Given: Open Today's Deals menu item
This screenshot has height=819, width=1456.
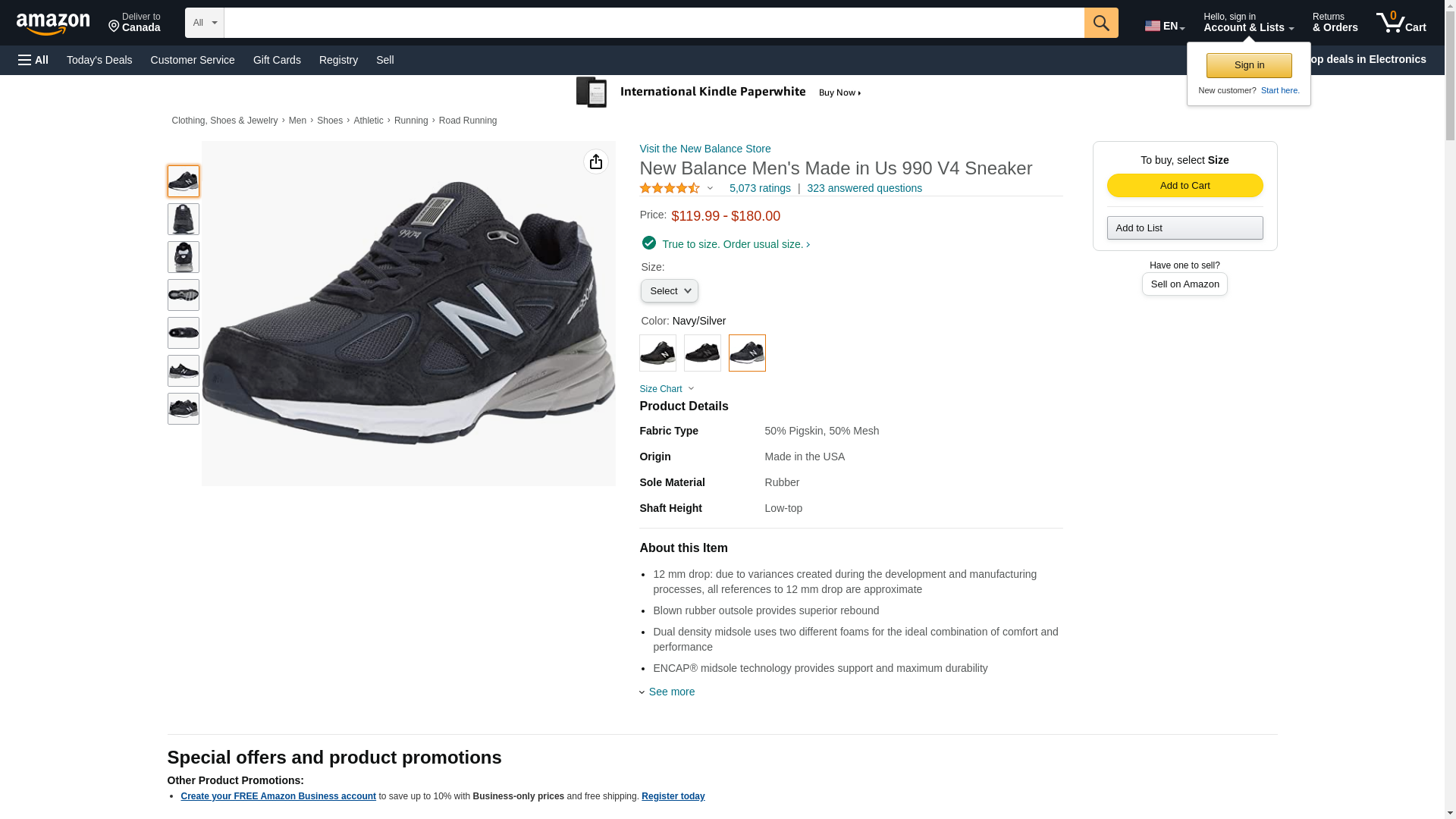Looking at the screenshot, I should tap(99, 60).
